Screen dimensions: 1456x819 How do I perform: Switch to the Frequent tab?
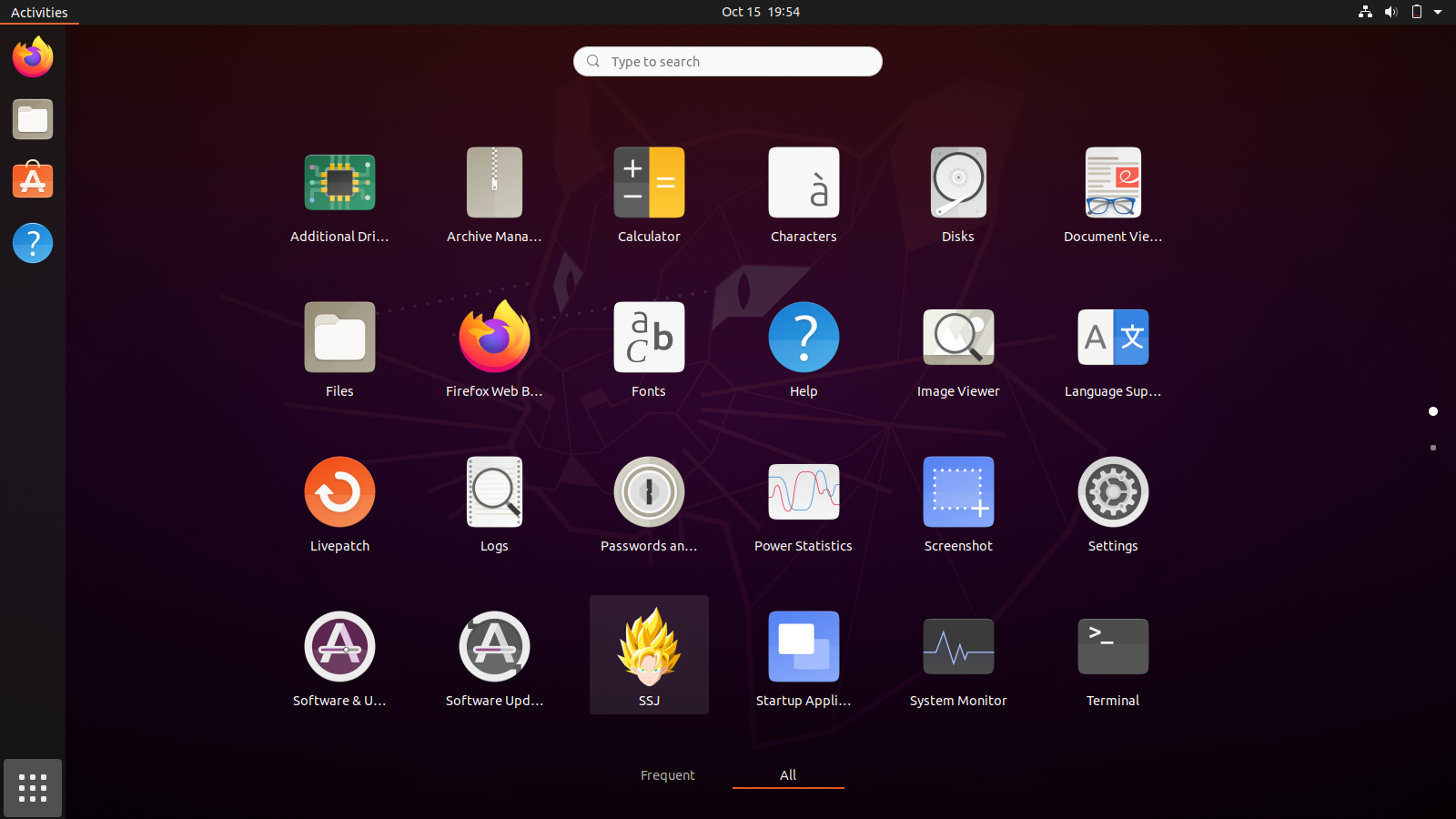point(667,775)
